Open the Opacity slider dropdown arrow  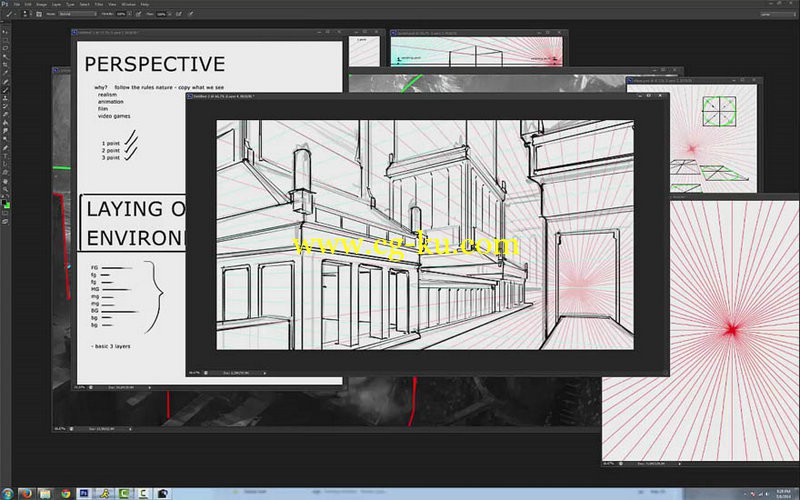click(x=130, y=14)
